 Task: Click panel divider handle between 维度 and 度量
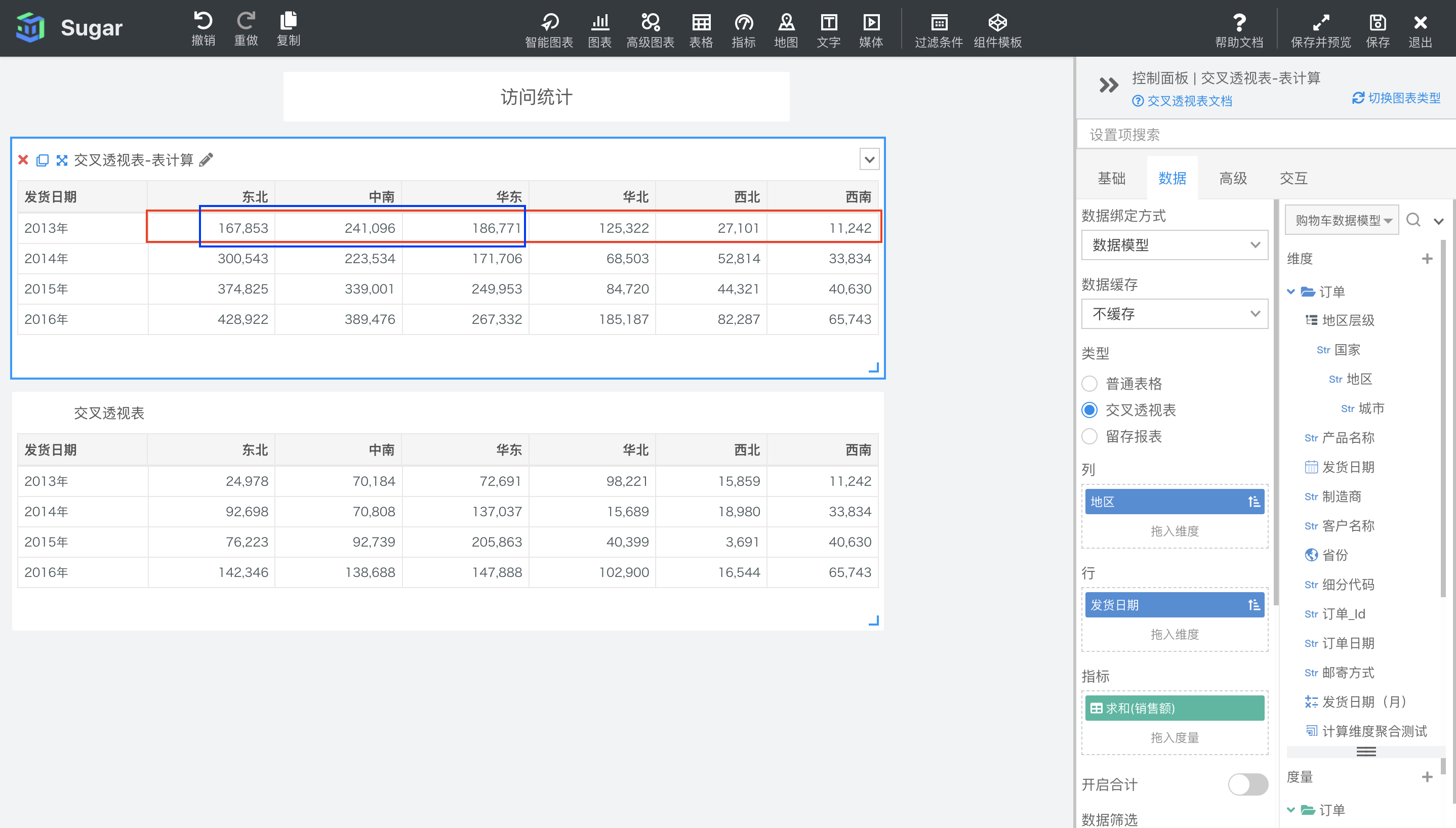1365,752
